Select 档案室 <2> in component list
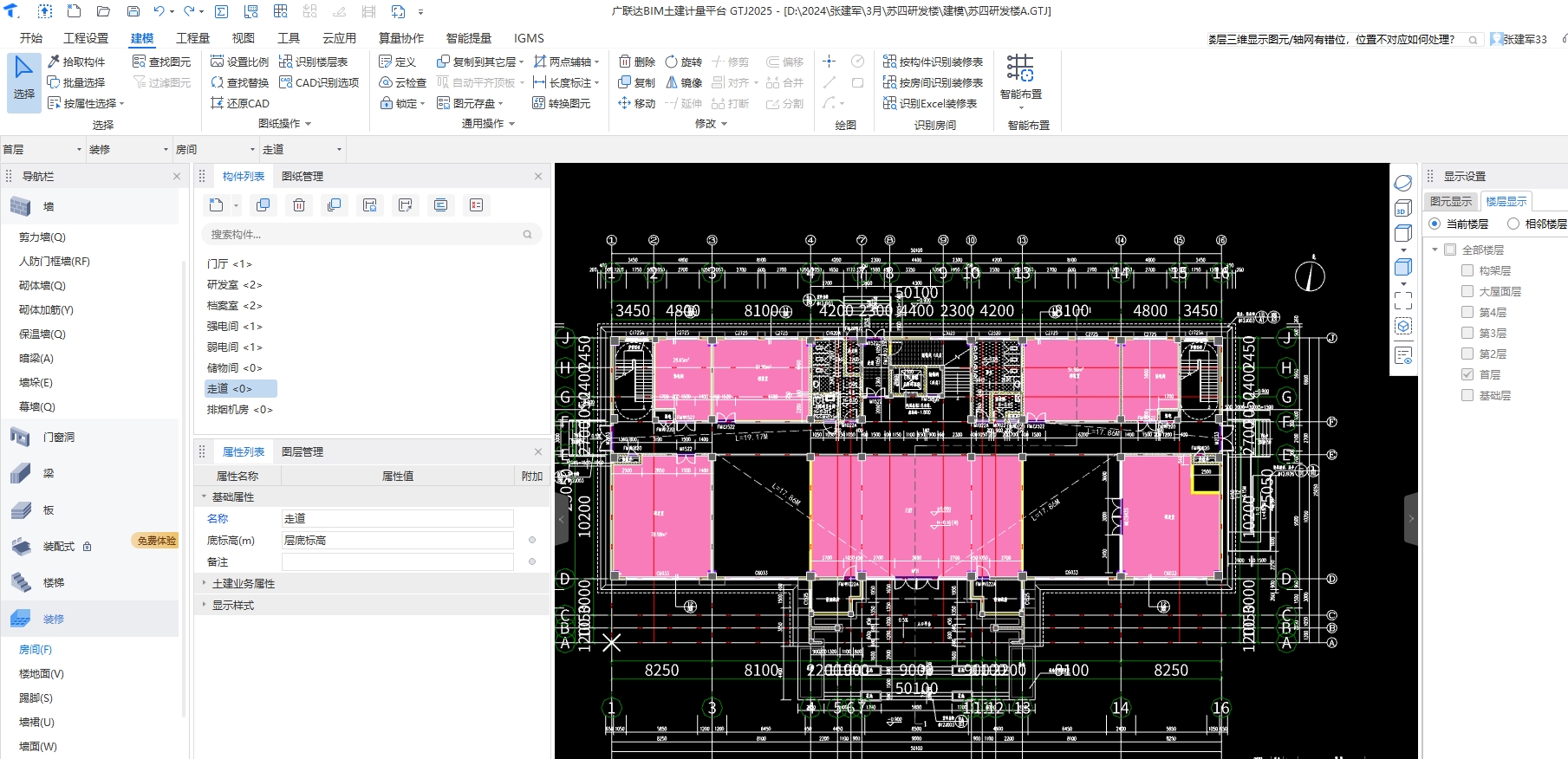Image resolution: width=1568 pixels, height=759 pixels. (234, 306)
